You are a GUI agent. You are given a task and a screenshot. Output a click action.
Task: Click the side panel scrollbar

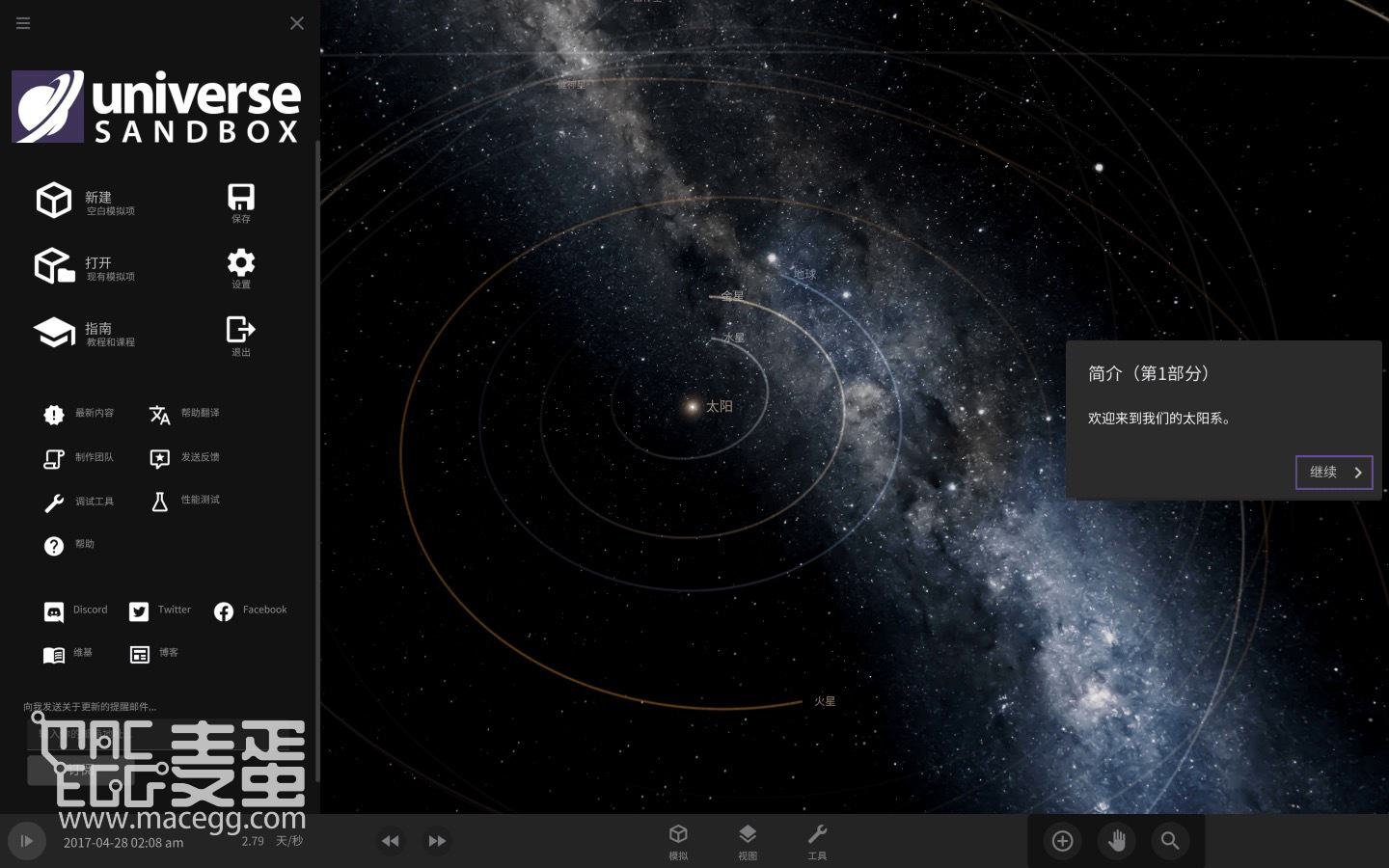[x=316, y=461]
